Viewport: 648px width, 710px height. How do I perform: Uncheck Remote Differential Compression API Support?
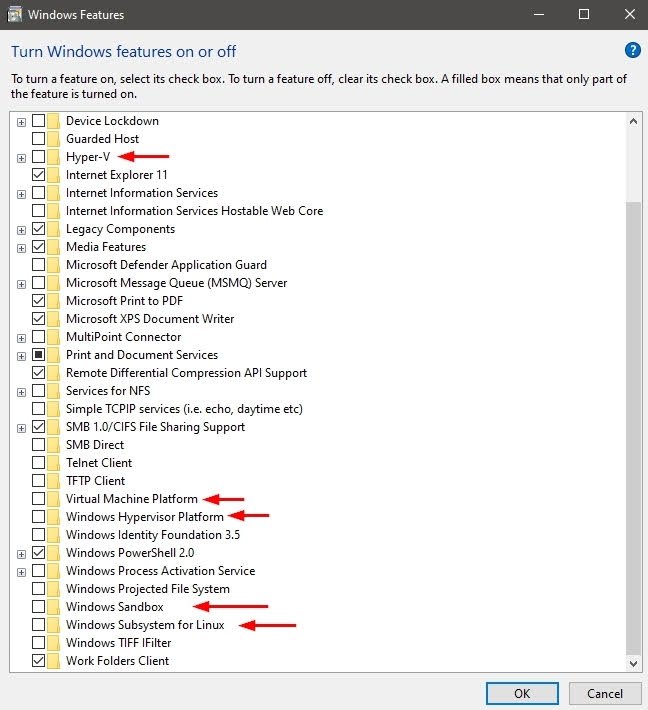pos(38,373)
